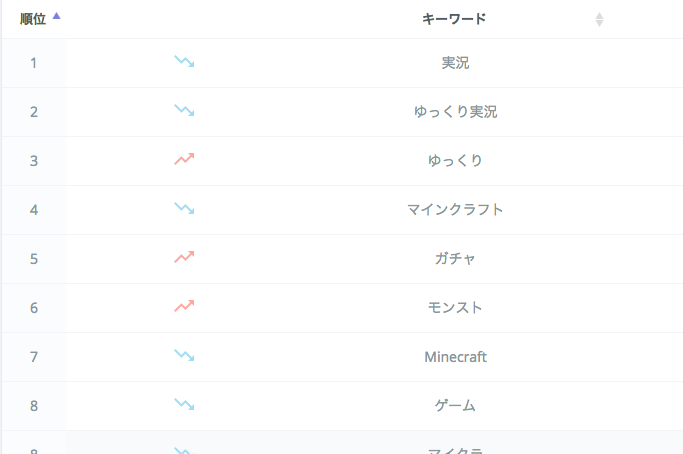Click the downward trend icon for ゆっくり実況

tap(184, 111)
